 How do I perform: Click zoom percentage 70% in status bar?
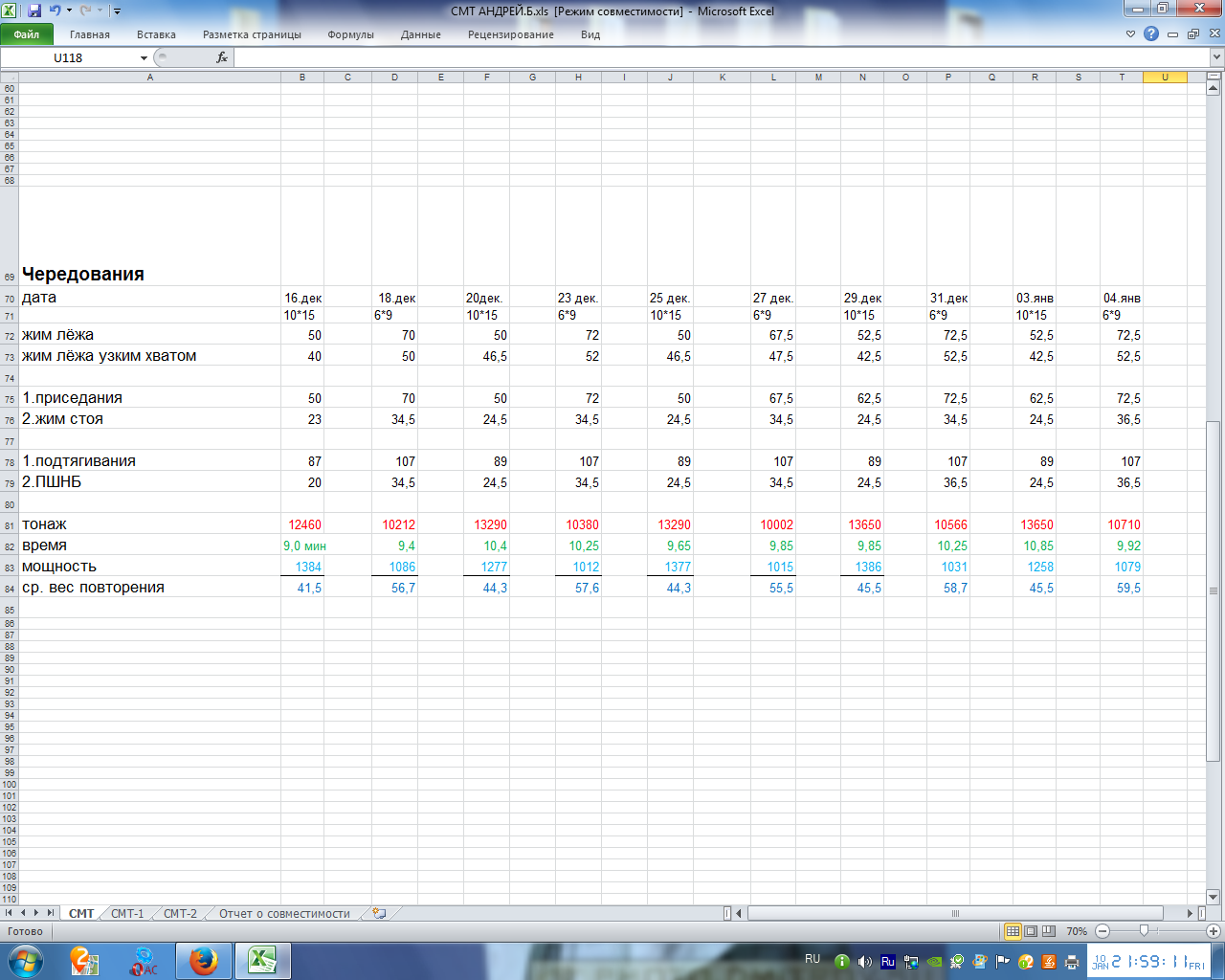click(x=1077, y=931)
